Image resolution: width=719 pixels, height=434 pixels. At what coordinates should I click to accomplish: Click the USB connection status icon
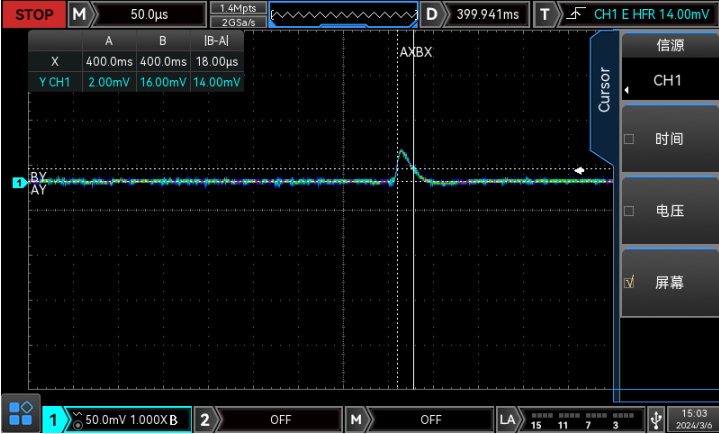coord(656,419)
